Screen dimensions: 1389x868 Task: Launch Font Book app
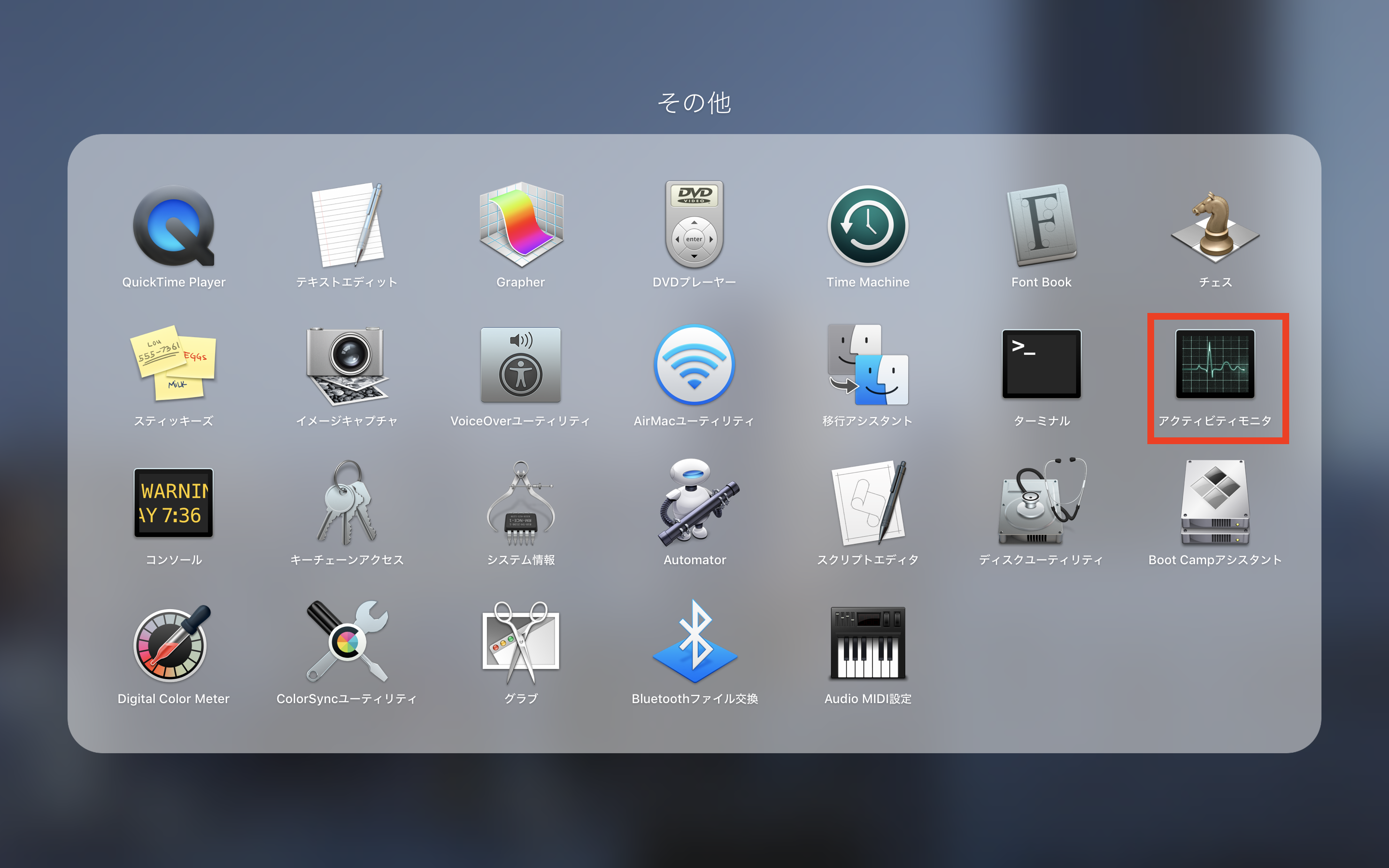point(1041,225)
